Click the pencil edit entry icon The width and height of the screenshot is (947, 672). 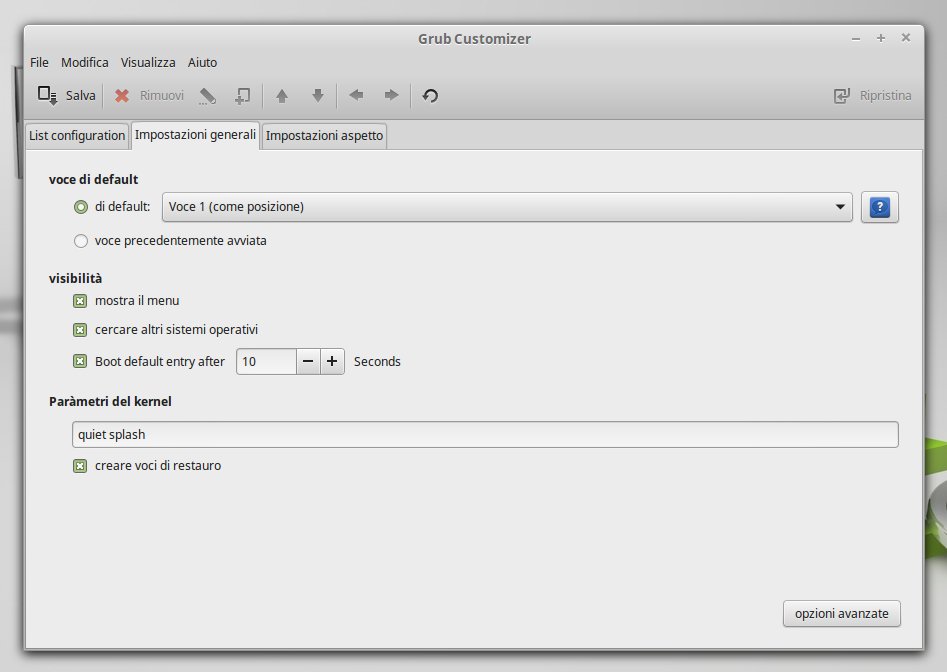point(207,95)
